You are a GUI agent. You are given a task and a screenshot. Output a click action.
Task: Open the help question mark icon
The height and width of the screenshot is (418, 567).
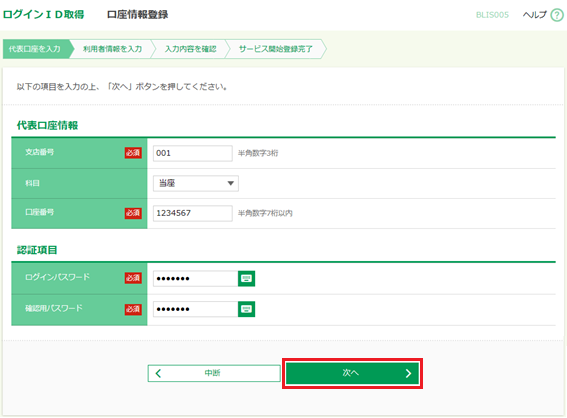(x=557, y=15)
